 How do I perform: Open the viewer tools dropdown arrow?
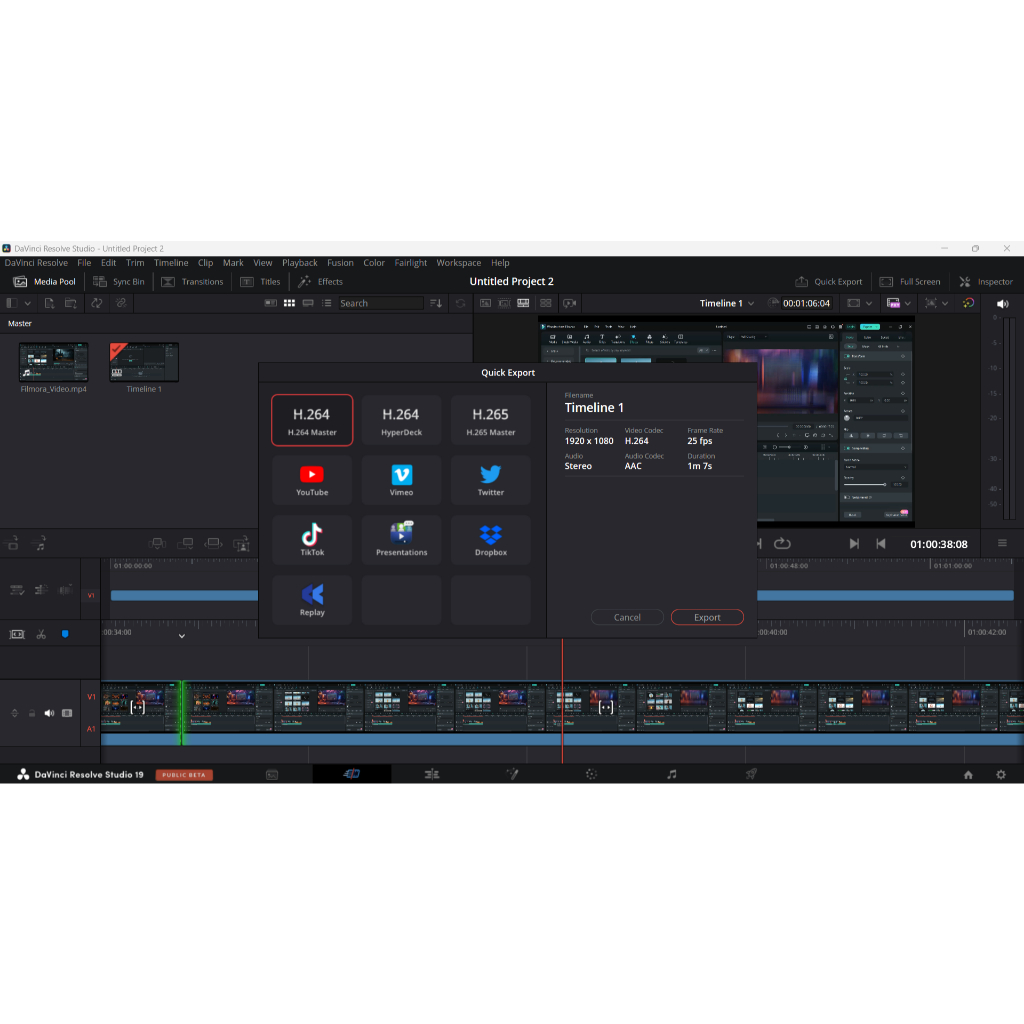click(945, 303)
